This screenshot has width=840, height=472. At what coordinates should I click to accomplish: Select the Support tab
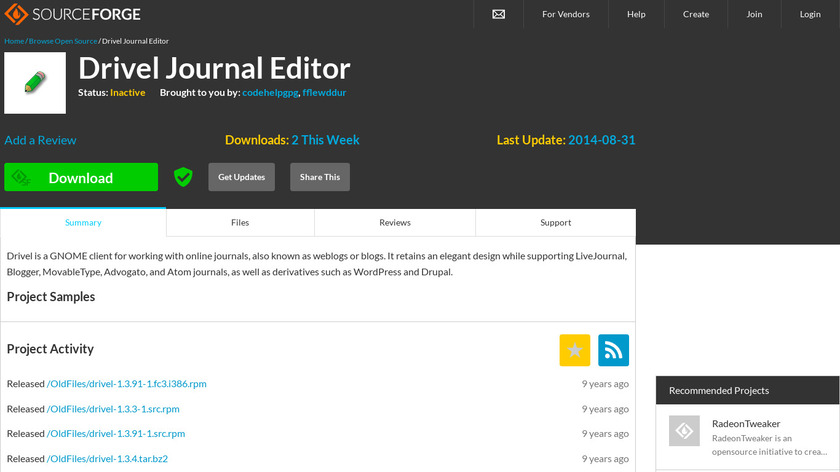pos(555,223)
